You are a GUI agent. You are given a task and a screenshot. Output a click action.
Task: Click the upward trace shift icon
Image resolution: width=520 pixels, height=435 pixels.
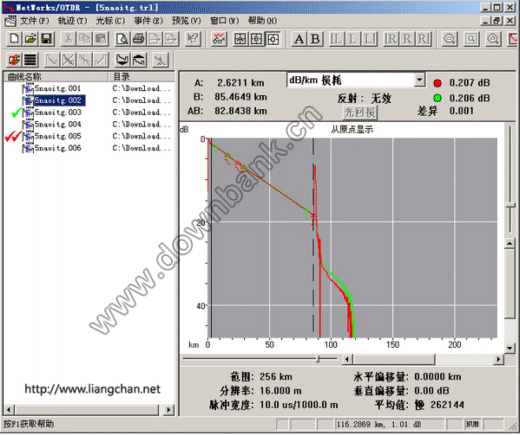[x=139, y=60]
